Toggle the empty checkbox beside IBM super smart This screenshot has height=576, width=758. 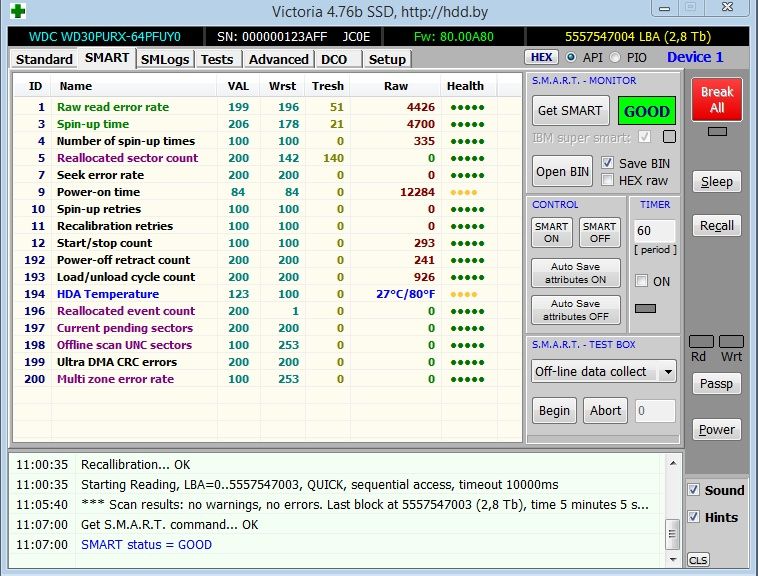[x=670, y=137]
